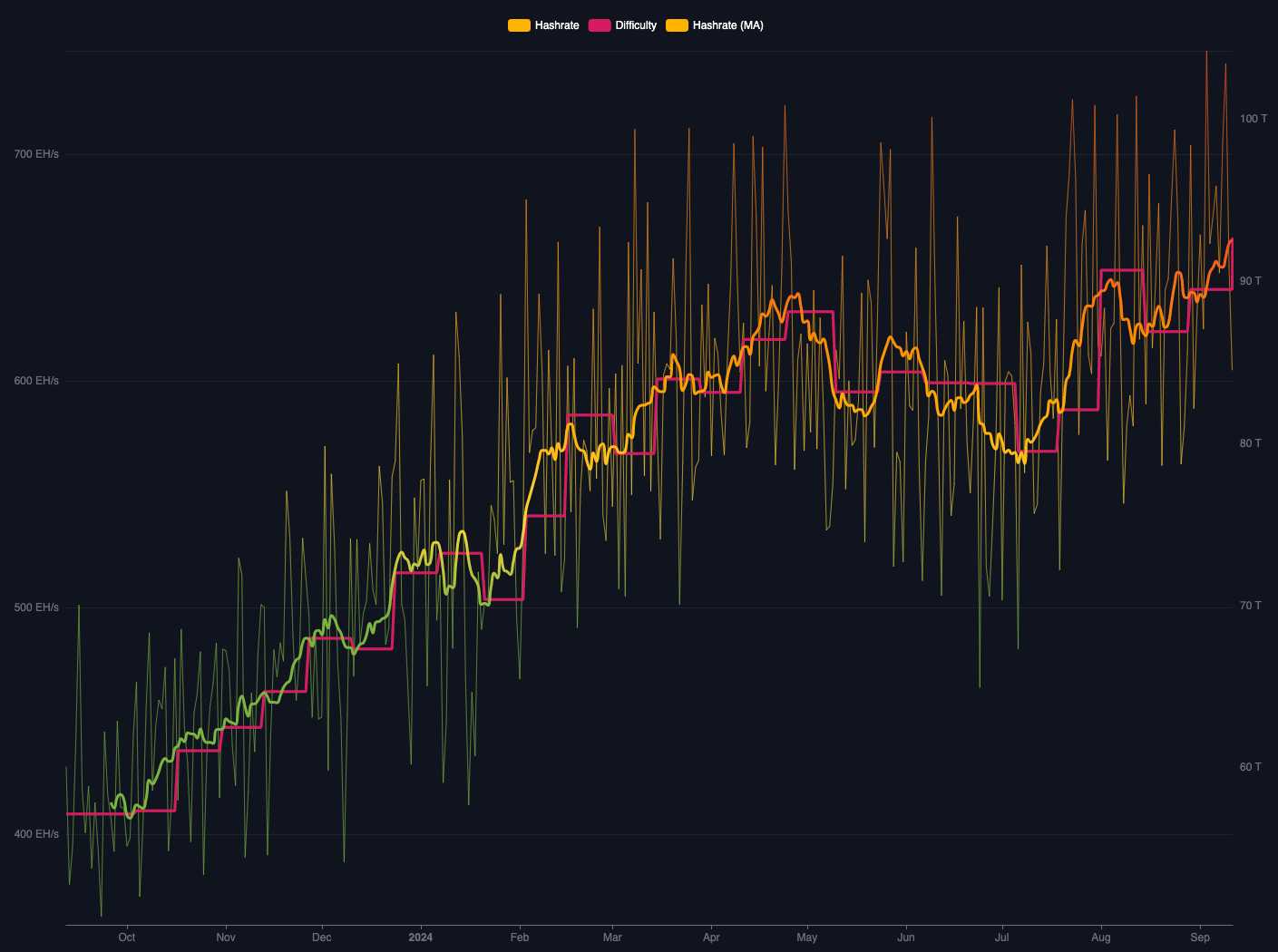Click the 700 EH/s axis label
1278x952 pixels.
click(37, 155)
